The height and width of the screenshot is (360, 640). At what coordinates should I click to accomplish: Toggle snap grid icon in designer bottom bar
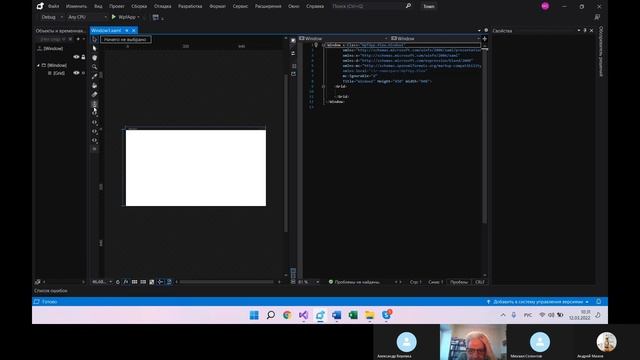[x=134, y=282]
